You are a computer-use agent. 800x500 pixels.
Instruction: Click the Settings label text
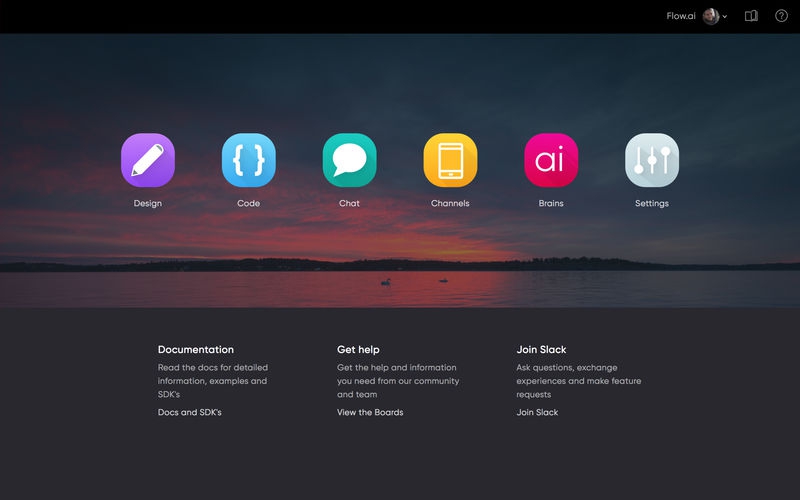(652, 203)
